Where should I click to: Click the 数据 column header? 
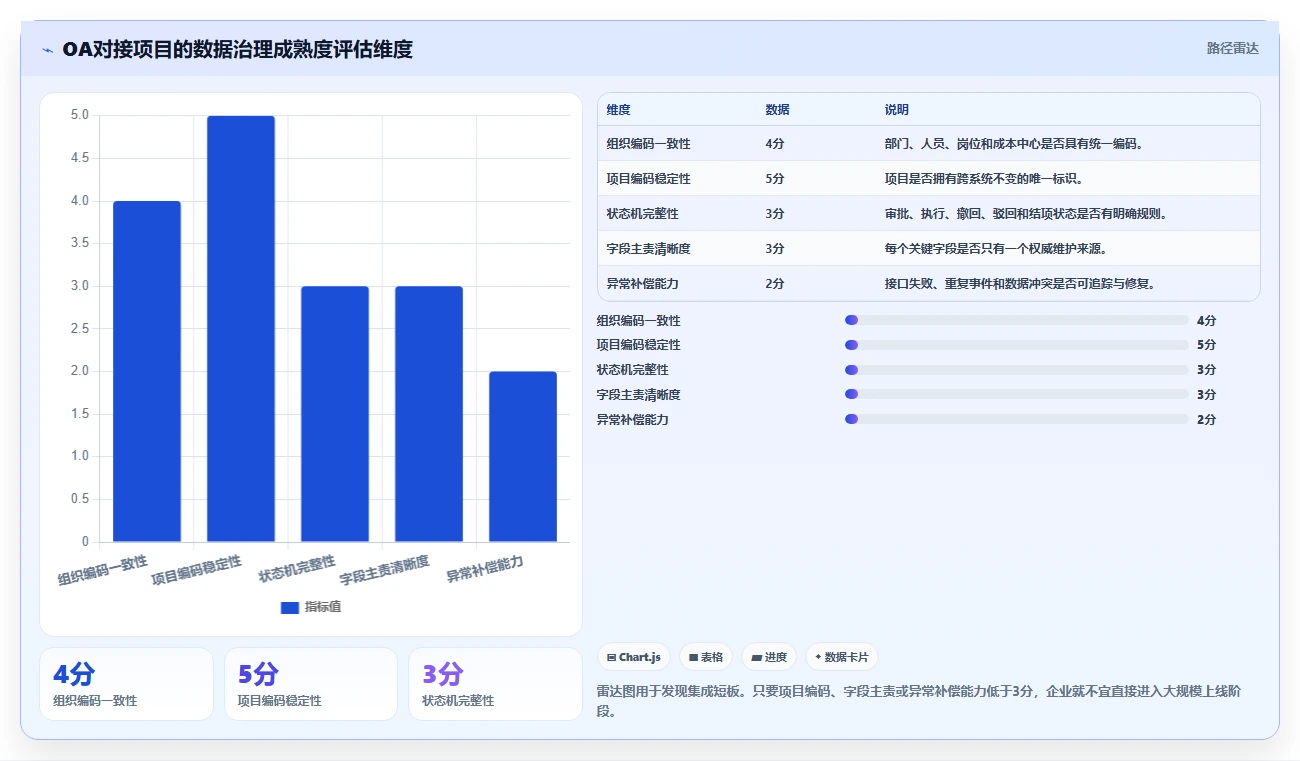click(x=778, y=110)
